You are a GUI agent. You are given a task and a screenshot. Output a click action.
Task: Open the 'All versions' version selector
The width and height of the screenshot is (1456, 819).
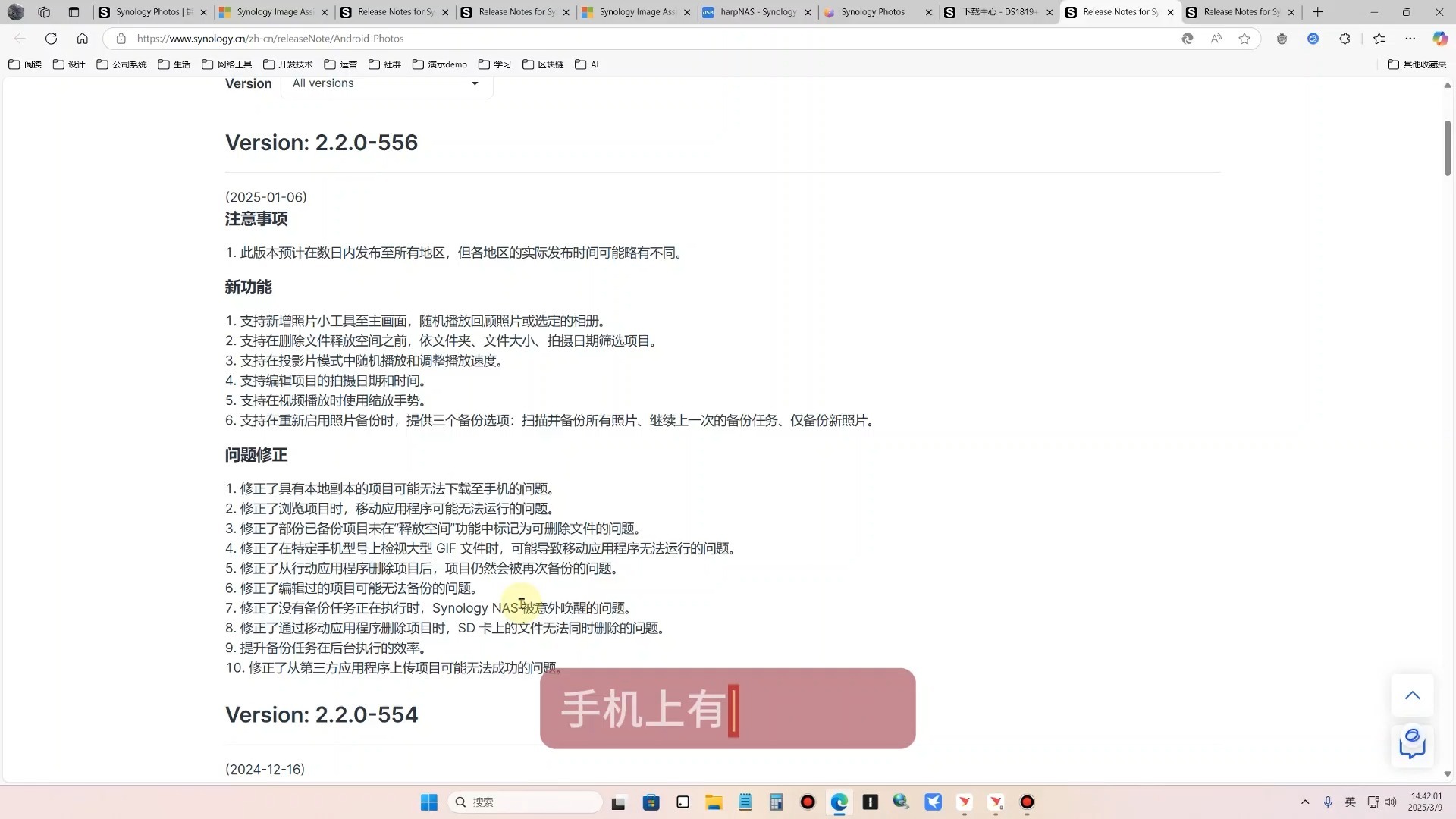click(385, 83)
